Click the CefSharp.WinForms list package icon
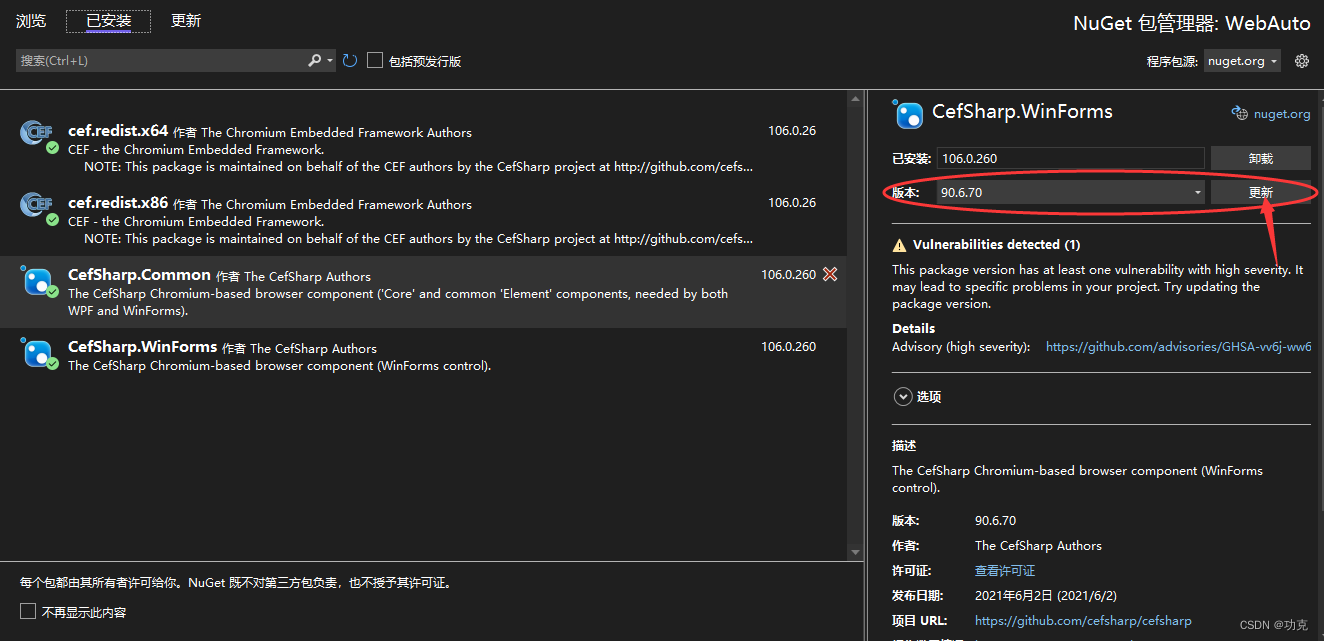The height and width of the screenshot is (641, 1324). [37, 353]
